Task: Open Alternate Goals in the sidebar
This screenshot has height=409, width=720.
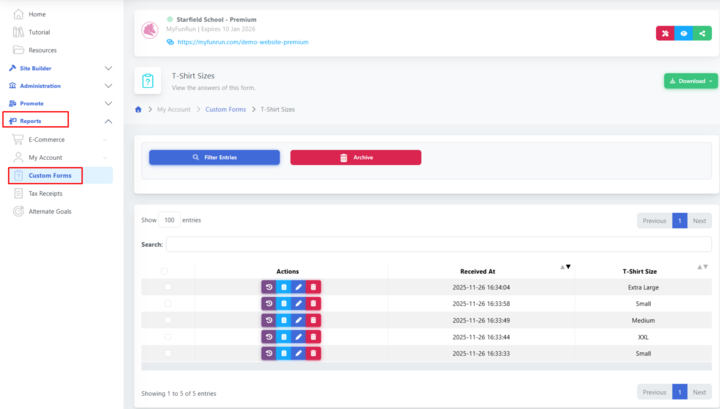Action: pyautogui.click(x=49, y=211)
